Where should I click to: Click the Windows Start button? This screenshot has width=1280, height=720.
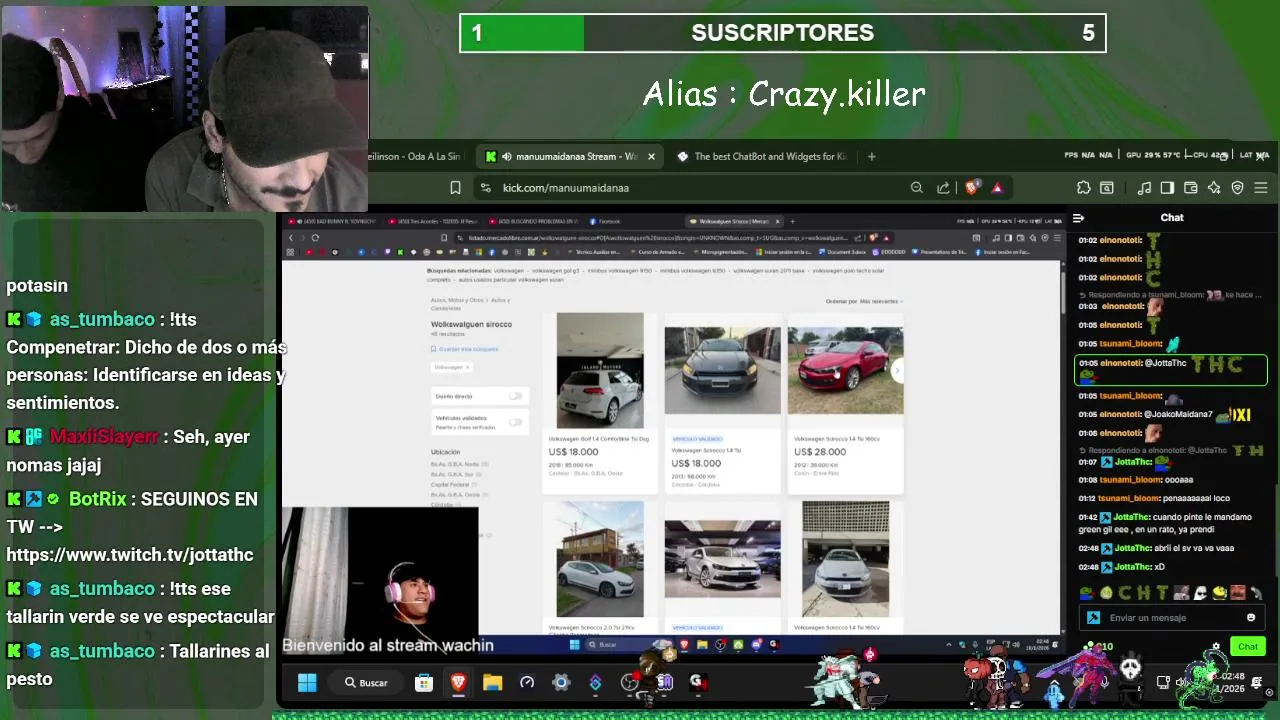307,683
